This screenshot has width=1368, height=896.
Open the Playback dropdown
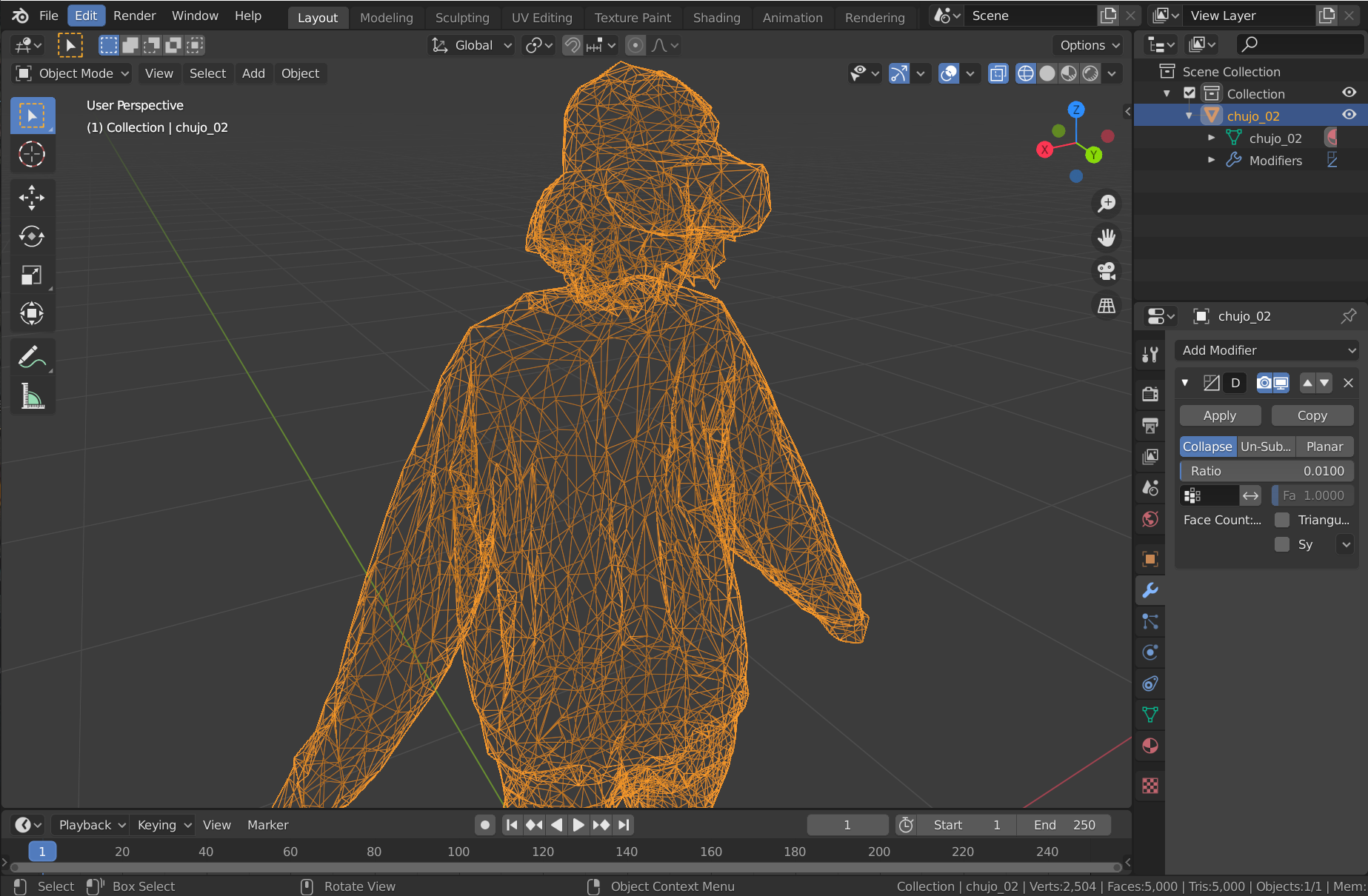tap(92, 825)
